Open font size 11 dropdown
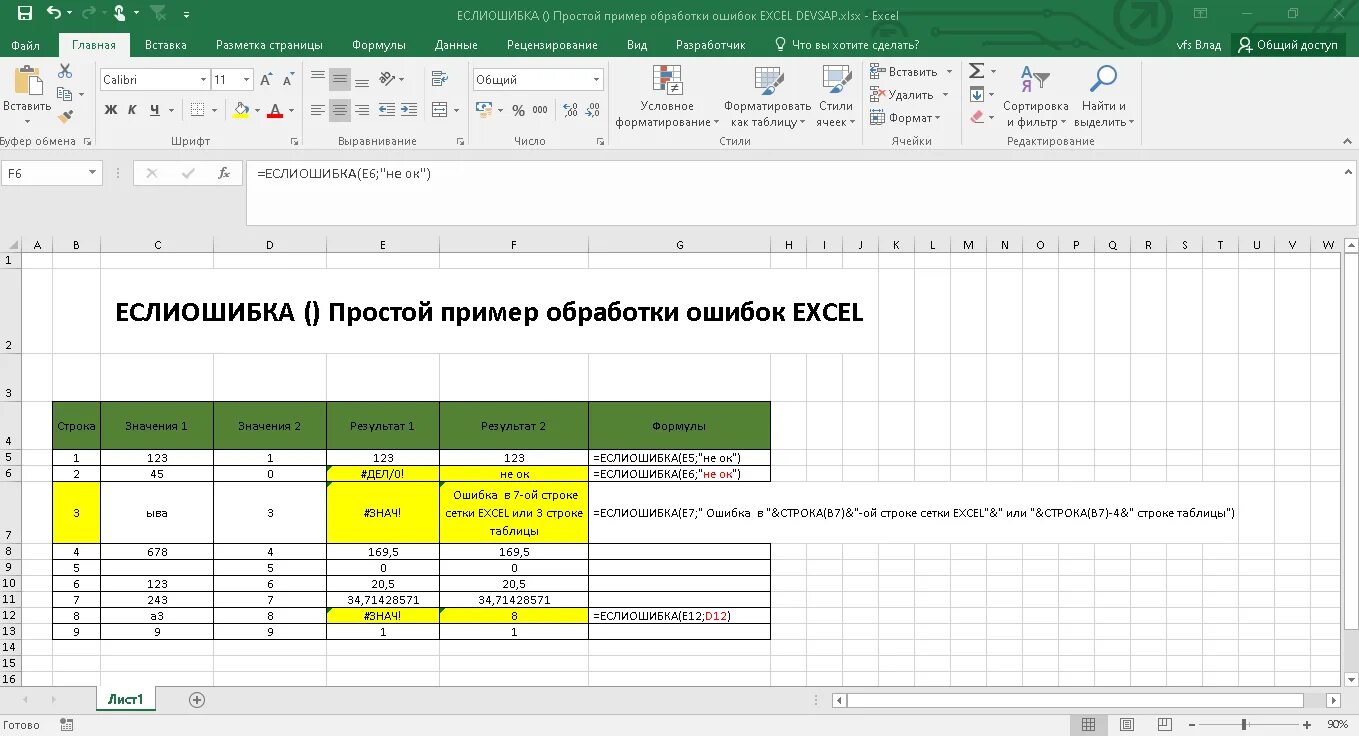This screenshot has width=1359, height=736. [x=246, y=80]
